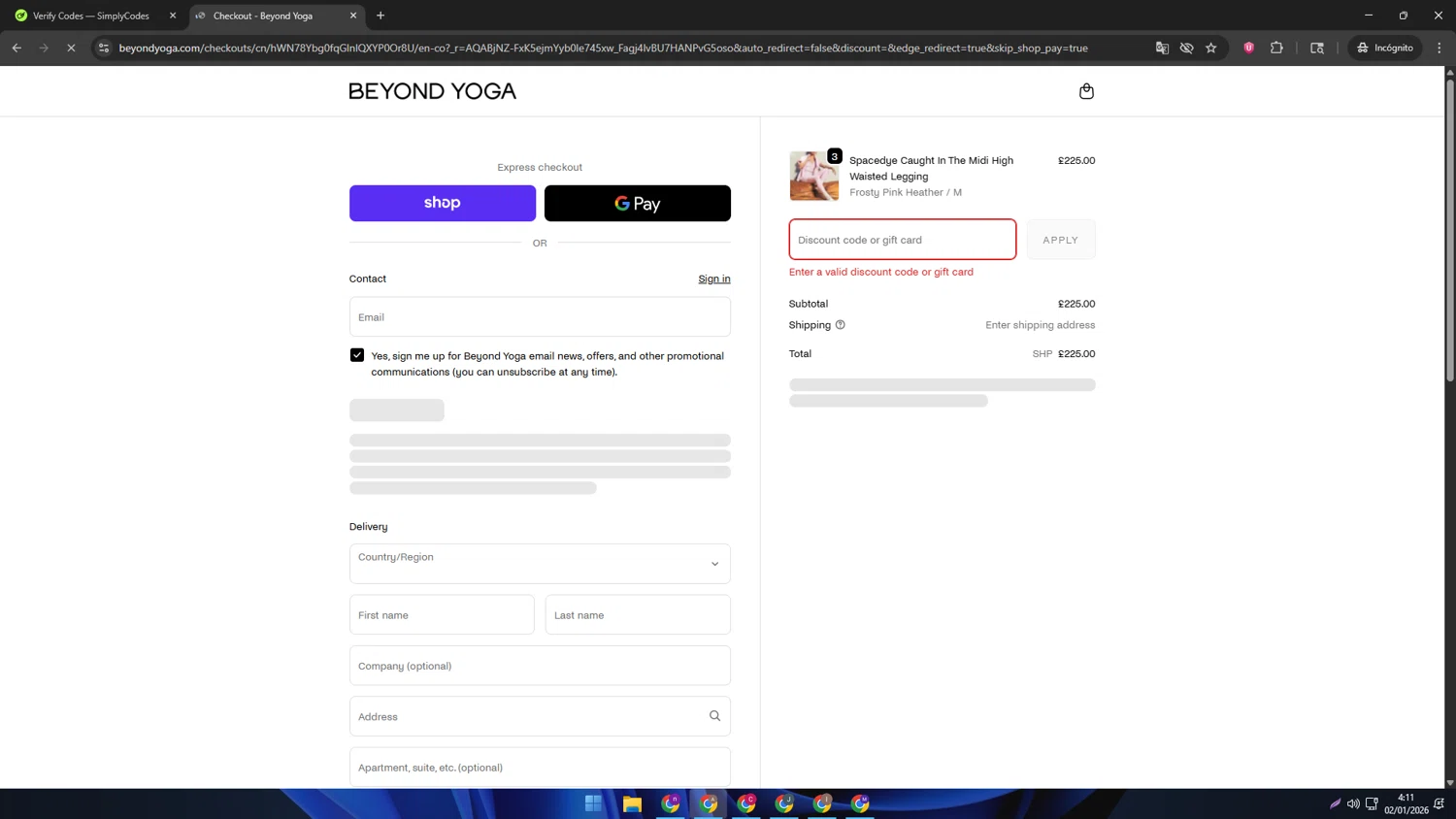
Task: Click the Enter shipping address text
Action: coord(1041,325)
